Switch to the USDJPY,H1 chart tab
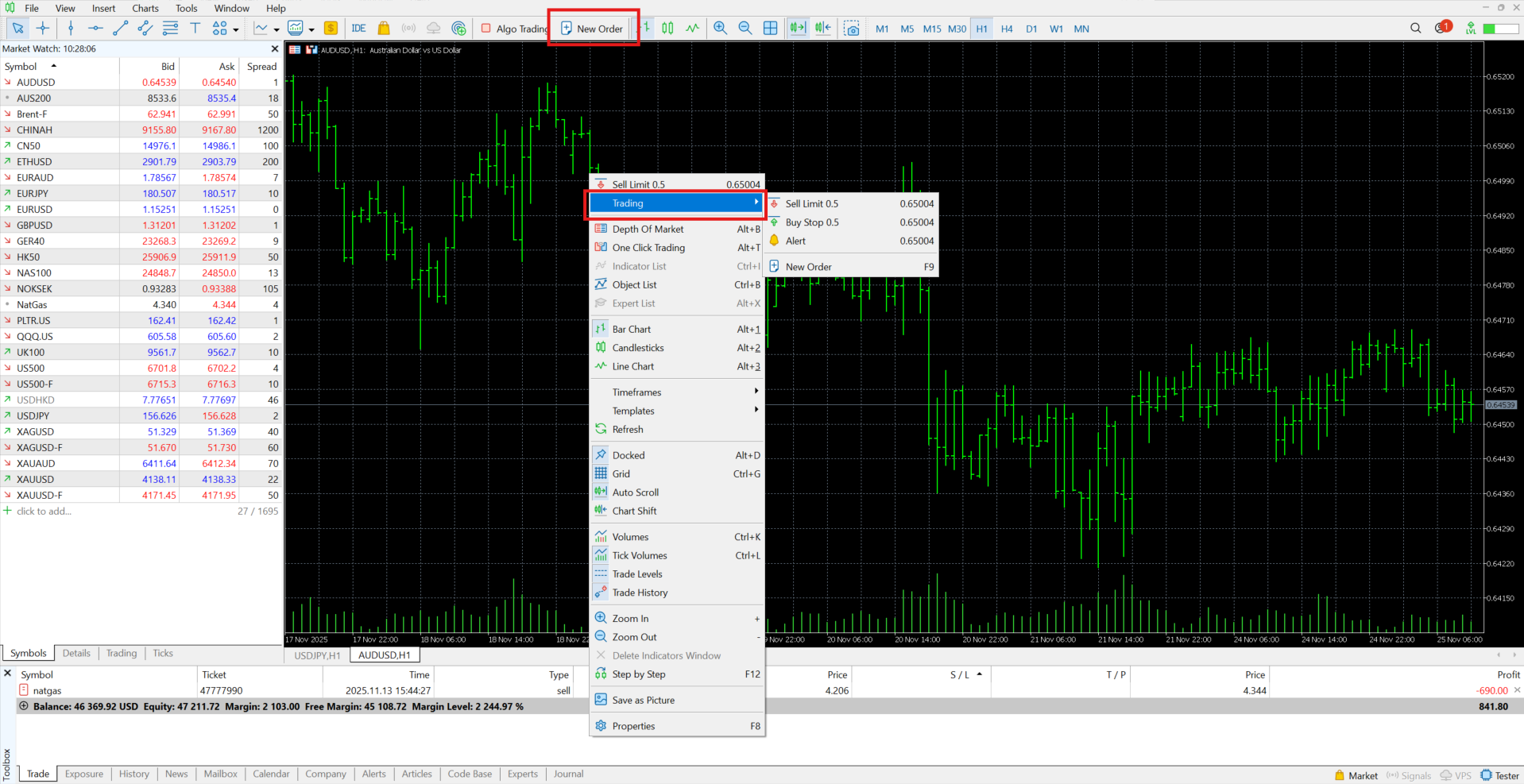This screenshot has width=1524, height=784. click(317, 655)
